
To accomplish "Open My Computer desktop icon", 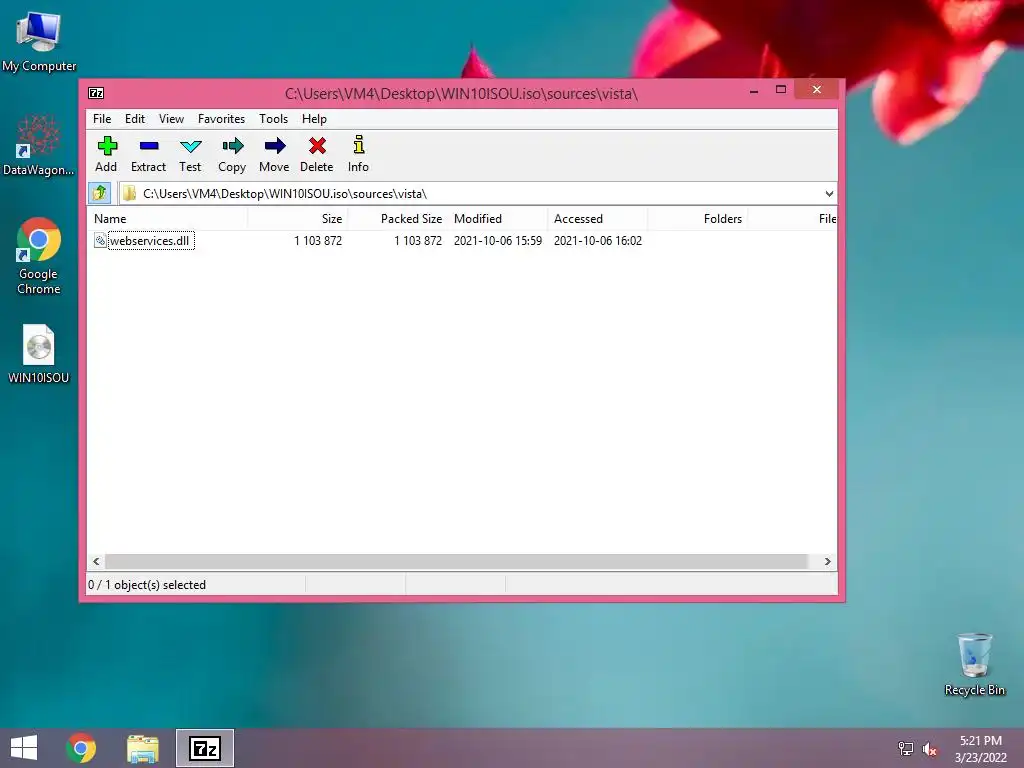I will pyautogui.click(x=39, y=42).
